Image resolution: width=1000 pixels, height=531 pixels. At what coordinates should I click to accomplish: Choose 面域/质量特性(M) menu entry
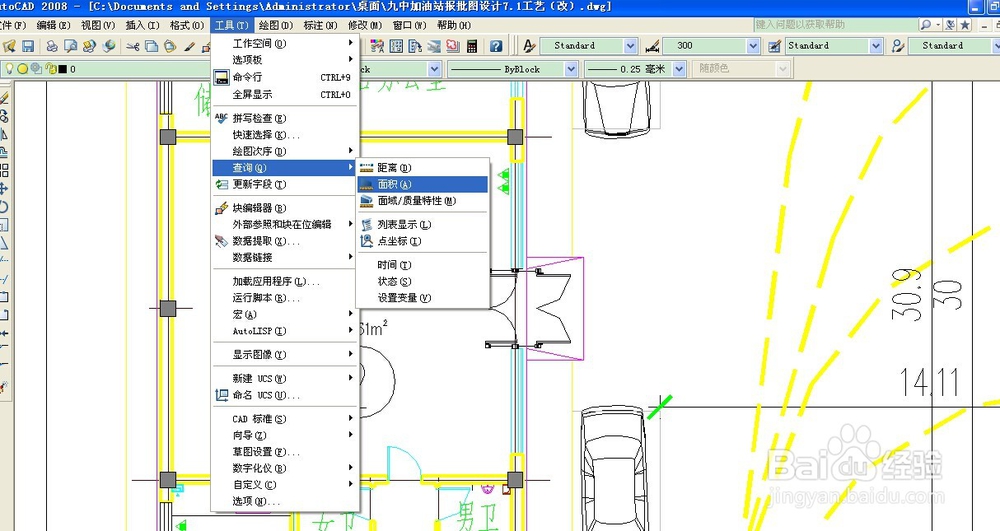pyautogui.click(x=422, y=201)
